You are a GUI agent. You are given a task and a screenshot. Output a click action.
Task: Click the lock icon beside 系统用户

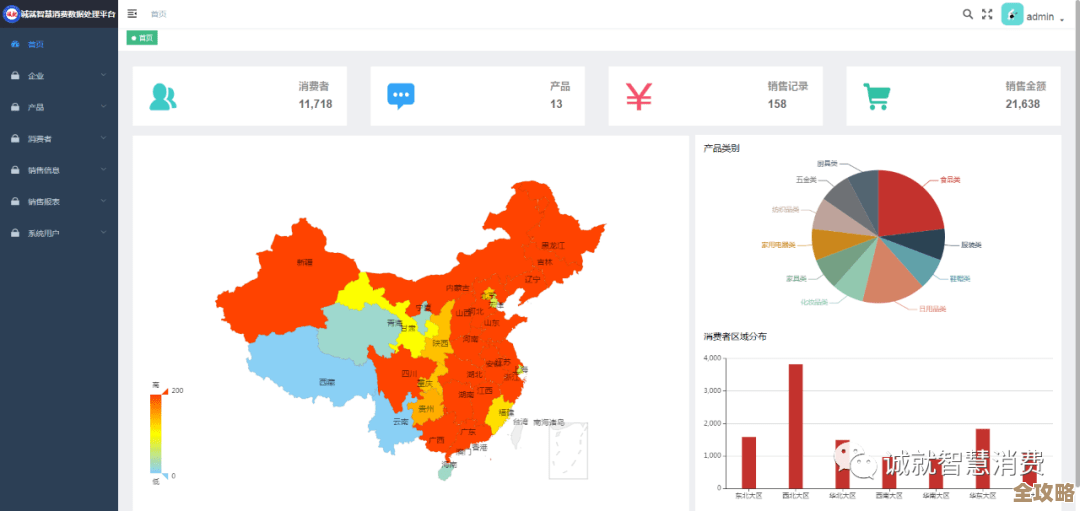point(15,233)
